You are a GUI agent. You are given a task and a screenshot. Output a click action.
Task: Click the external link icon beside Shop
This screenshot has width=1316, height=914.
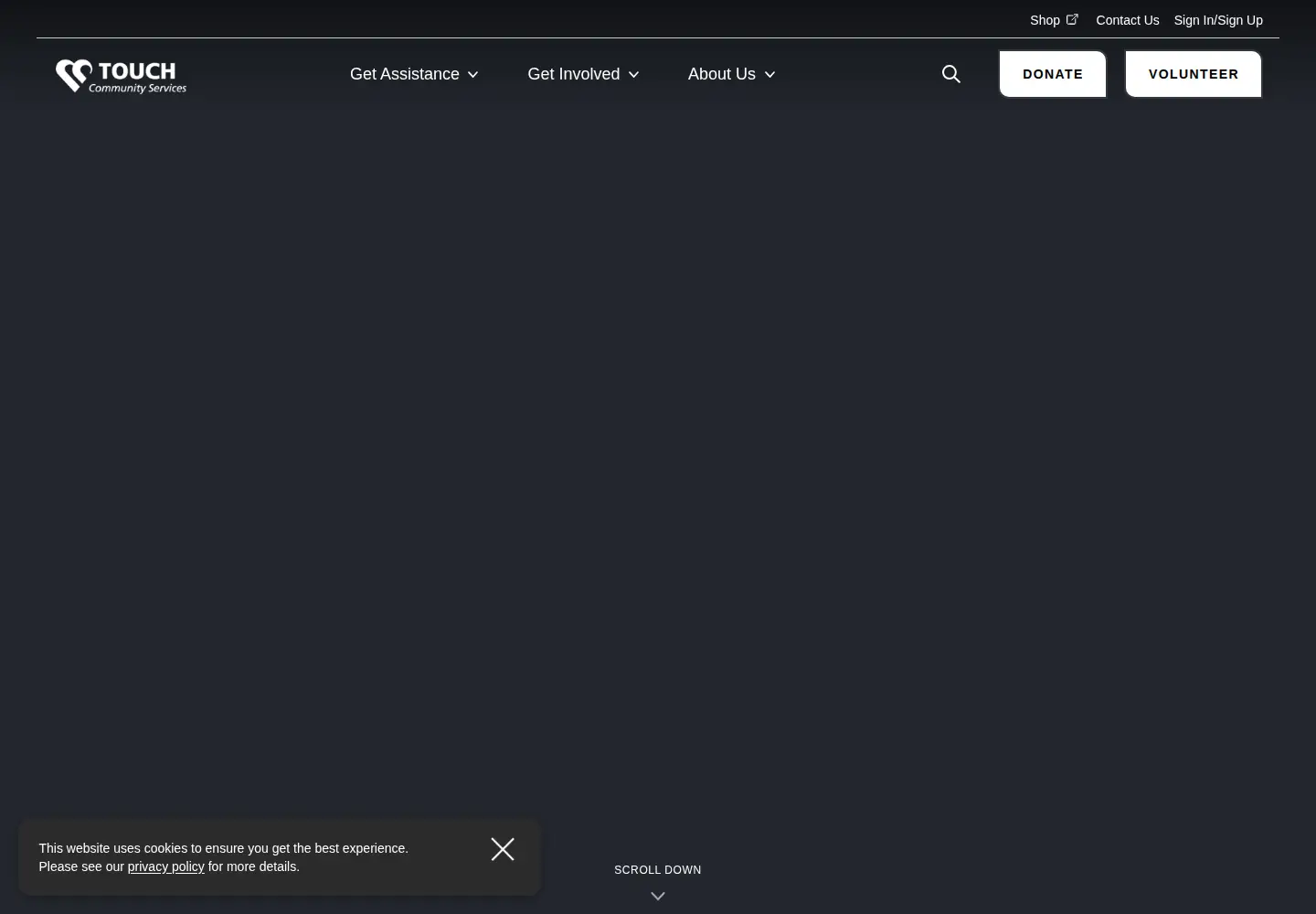[1072, 19]
